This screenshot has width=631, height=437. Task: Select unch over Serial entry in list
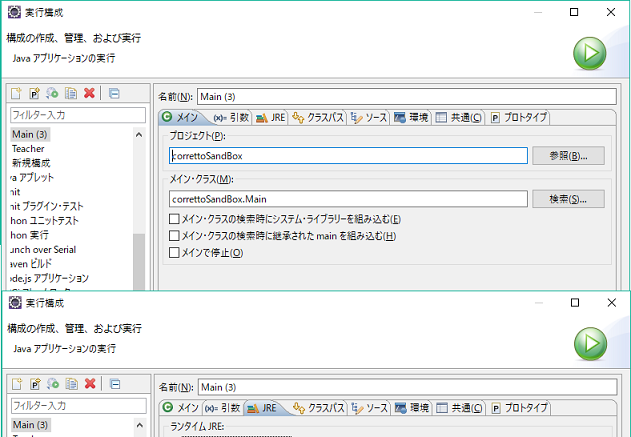pos(43,249)
